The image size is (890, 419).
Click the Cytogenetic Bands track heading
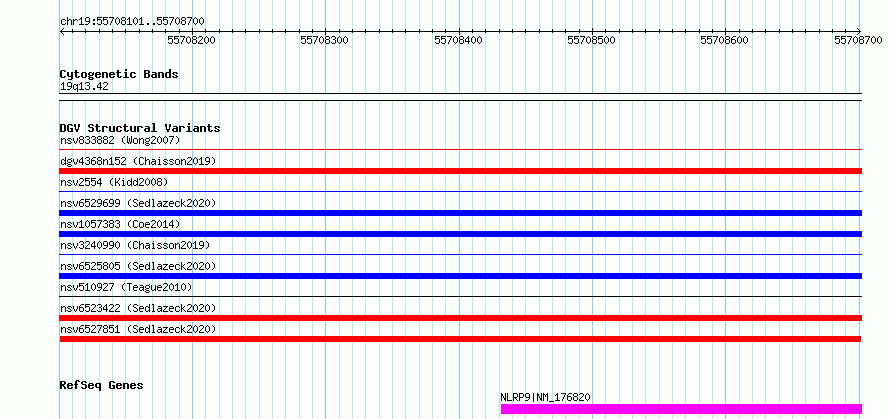pos(119,74)
